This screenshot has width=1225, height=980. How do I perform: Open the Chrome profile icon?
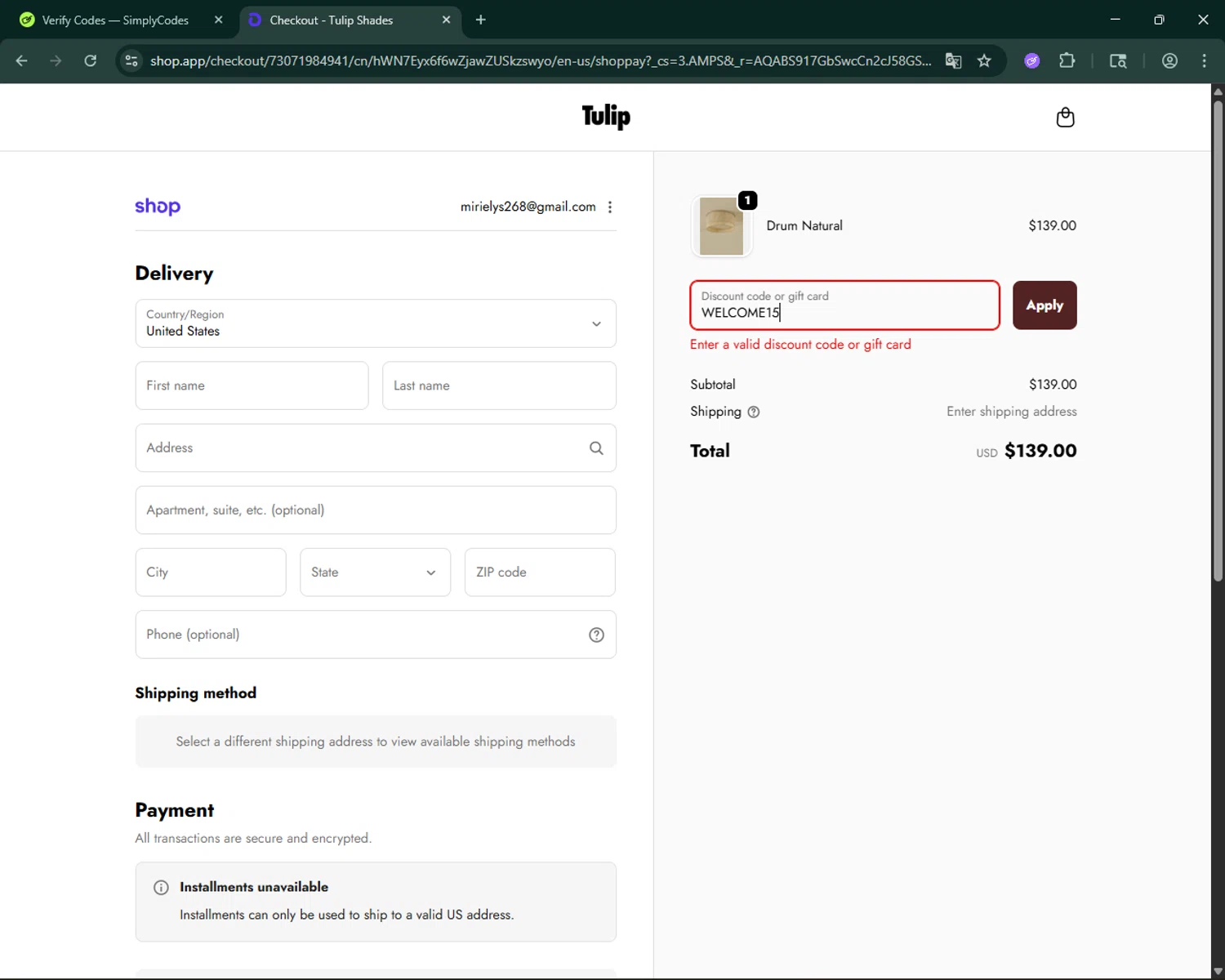point(1169,60)
